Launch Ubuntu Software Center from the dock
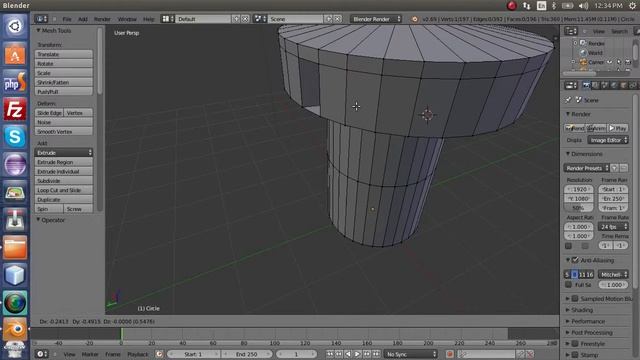The width and height of the screenshot is (640, 360). [15, 54]
